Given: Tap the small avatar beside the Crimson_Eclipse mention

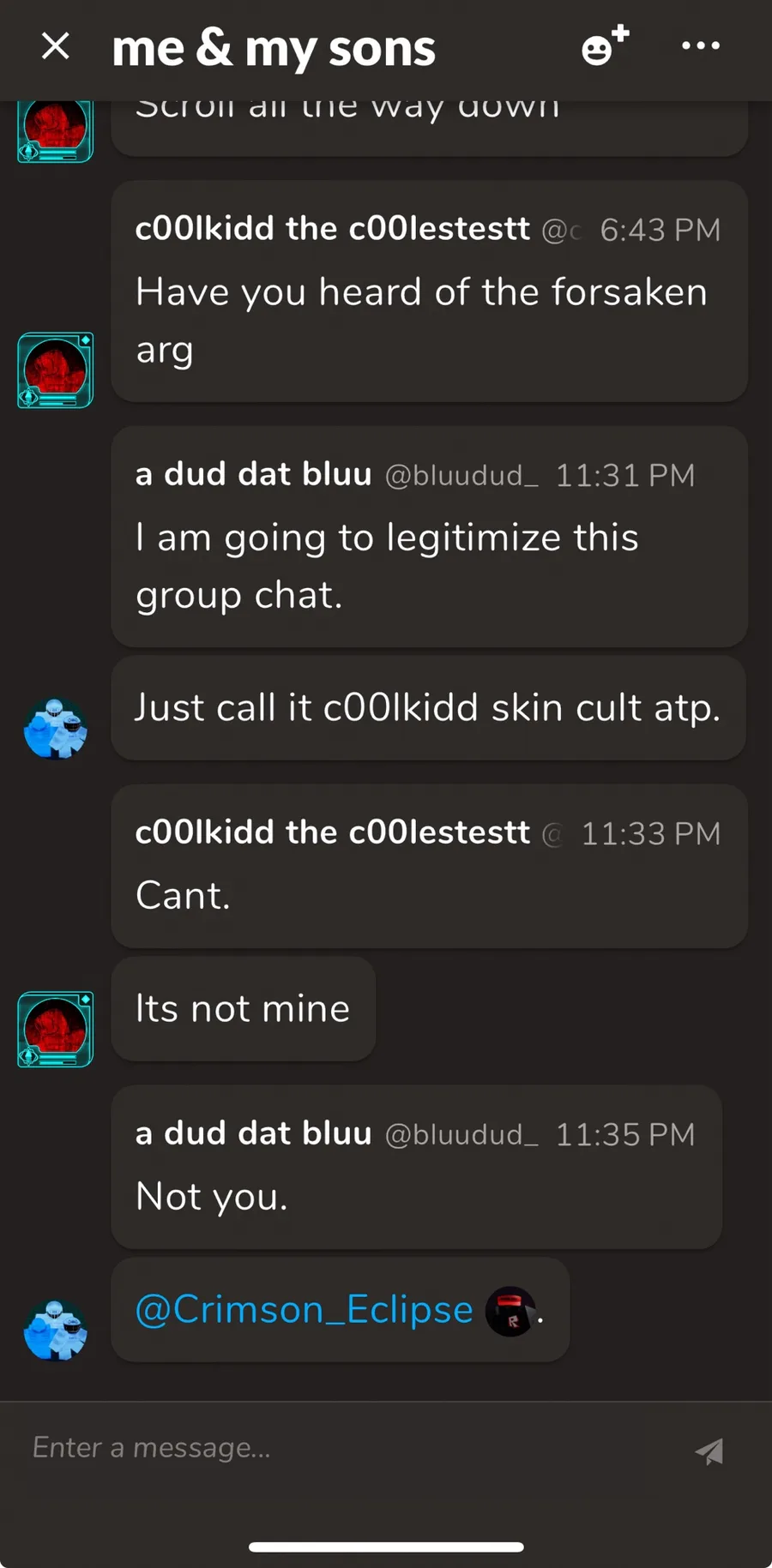Looking at the screenshot, I should pyautogui.click(x=510, y=1312).
